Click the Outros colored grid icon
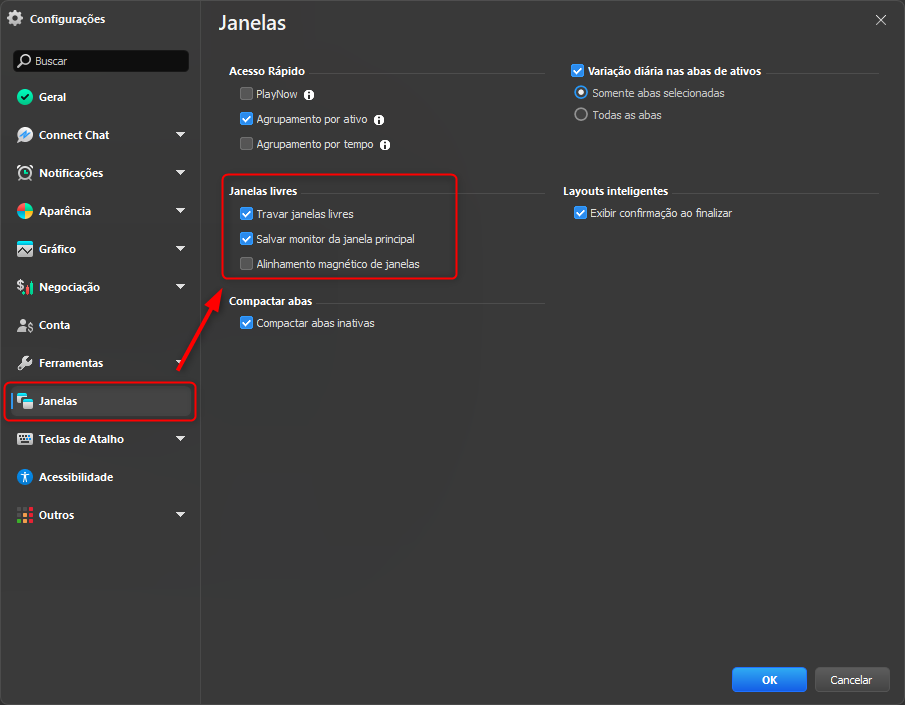Screen dimensions: 905x705 pos(25,515)
